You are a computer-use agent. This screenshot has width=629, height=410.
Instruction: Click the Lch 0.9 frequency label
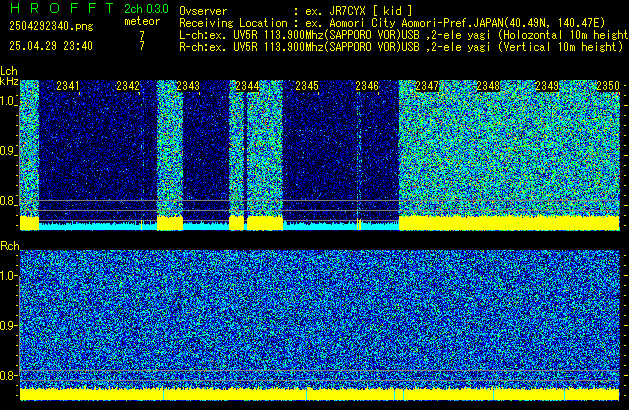coord(8,151)
